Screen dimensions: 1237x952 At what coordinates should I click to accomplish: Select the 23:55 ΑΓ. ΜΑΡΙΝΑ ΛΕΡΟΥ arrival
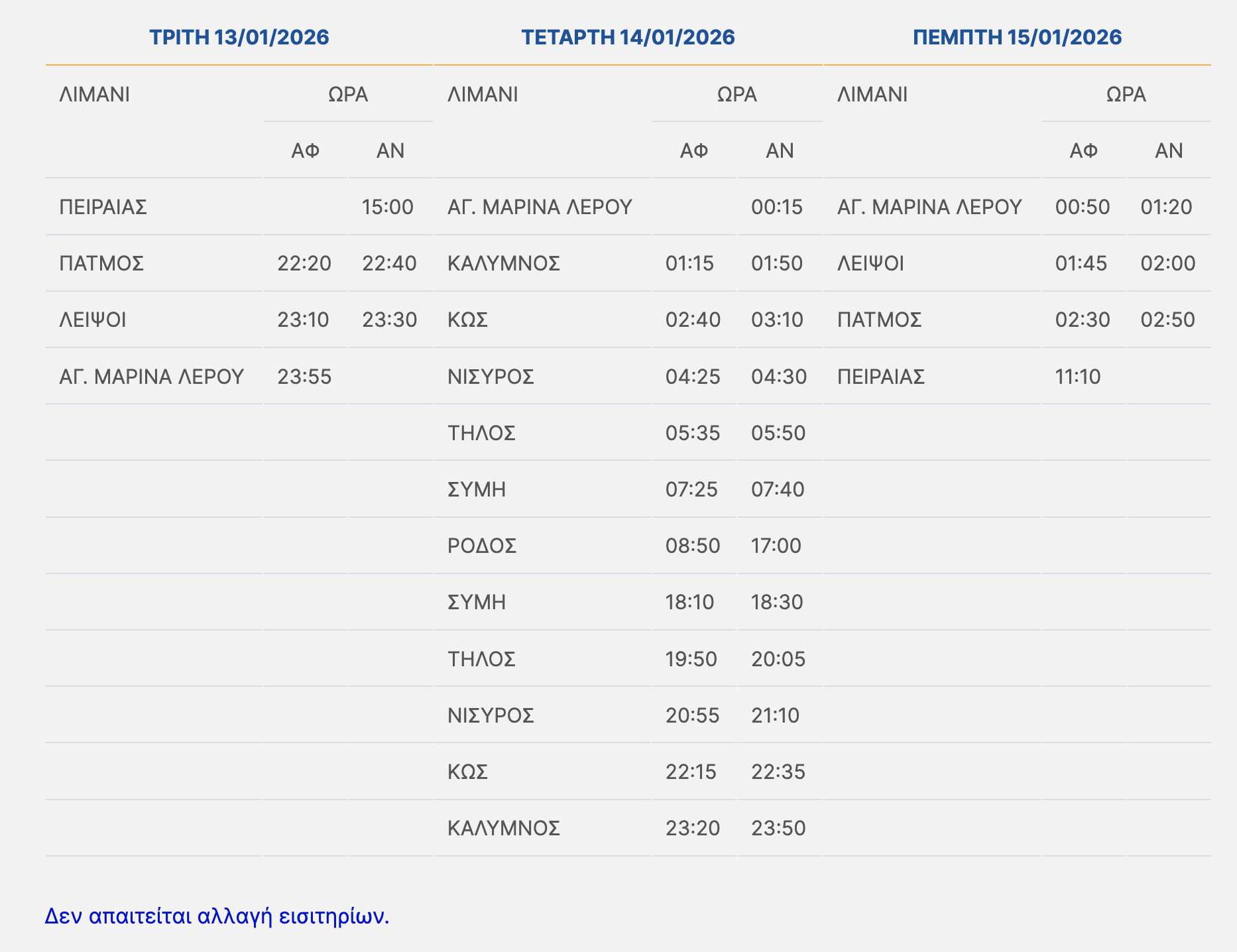pyautogui.click(x=304, y=377)
